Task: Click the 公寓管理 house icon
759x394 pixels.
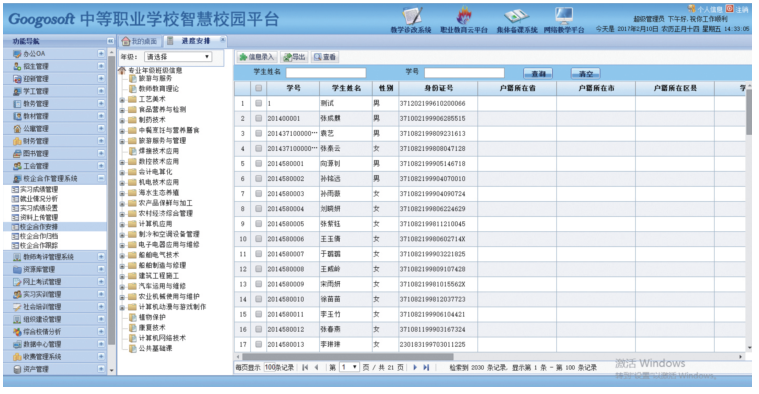Action: click(x=17, y=129)
